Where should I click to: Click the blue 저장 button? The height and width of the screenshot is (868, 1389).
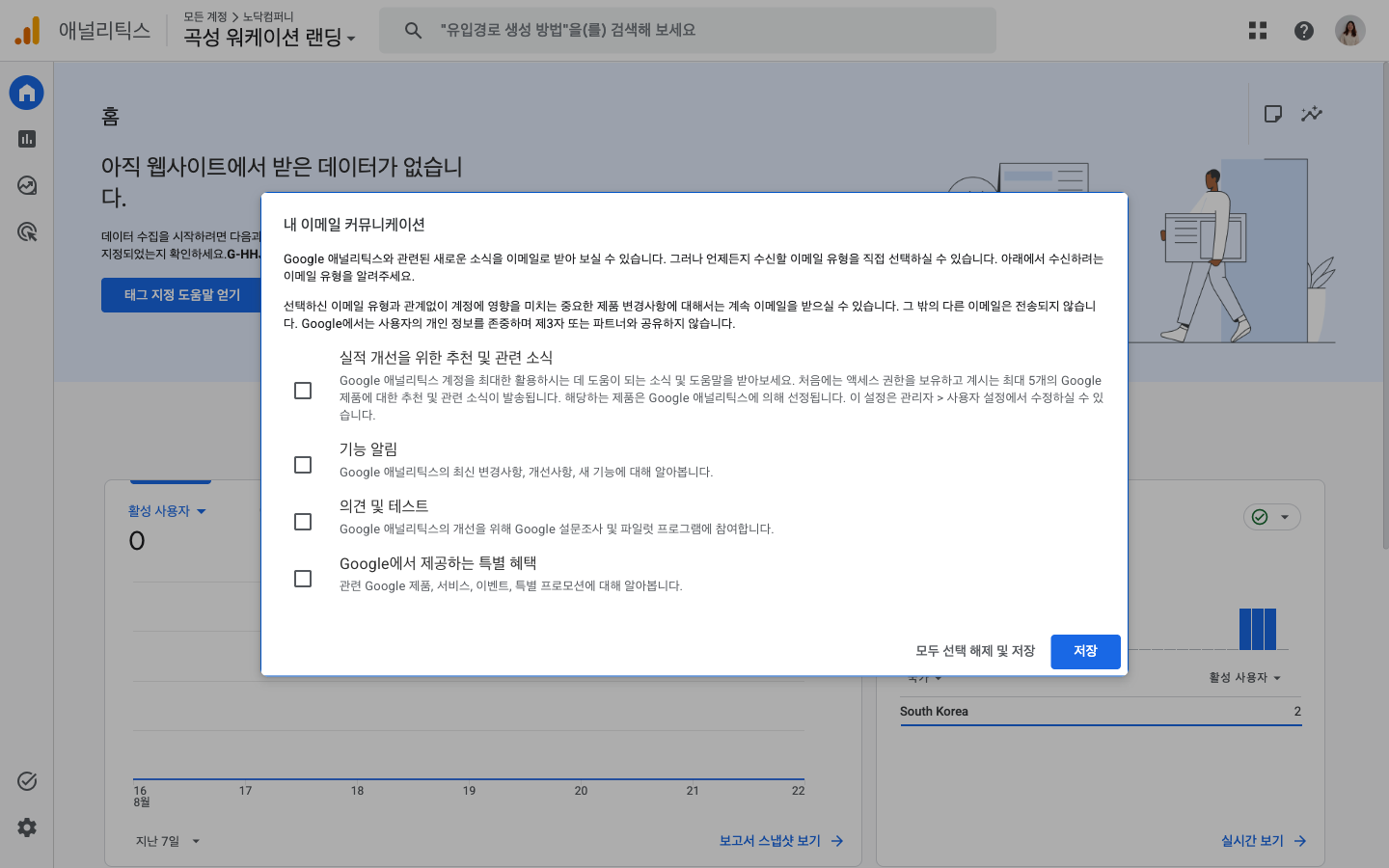click(1085, 651)
